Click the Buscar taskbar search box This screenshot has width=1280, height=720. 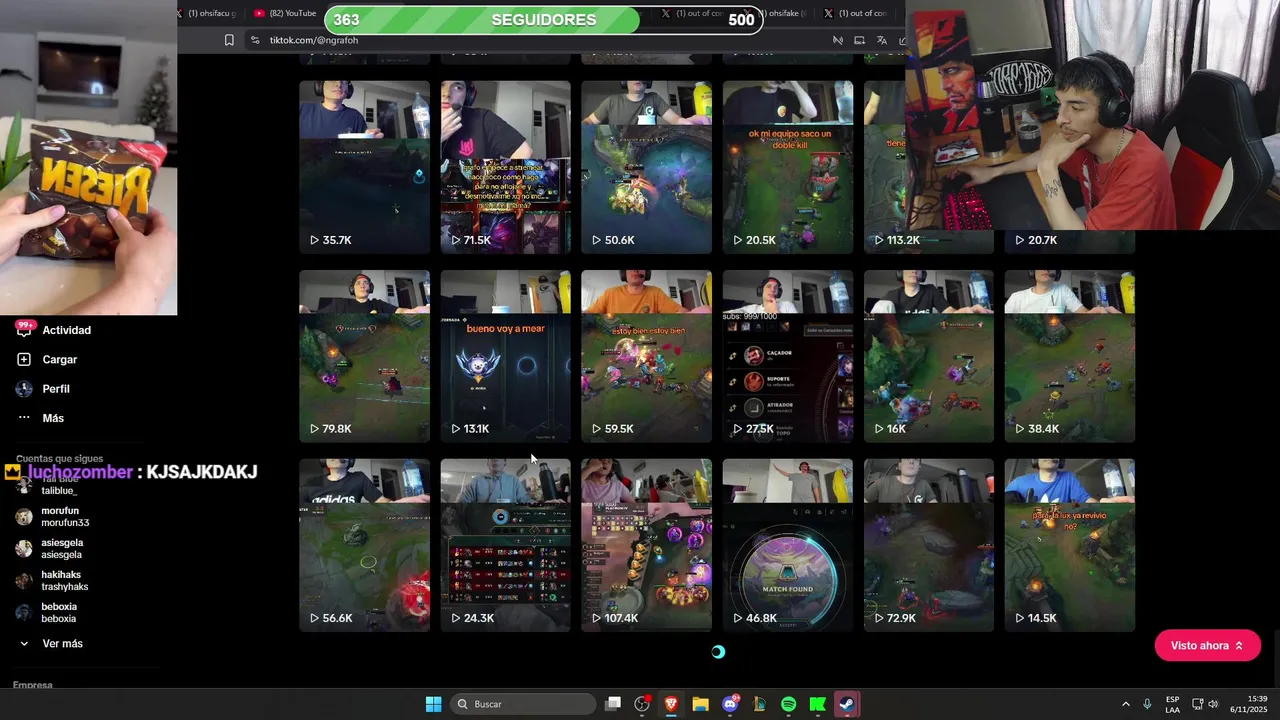523,704
